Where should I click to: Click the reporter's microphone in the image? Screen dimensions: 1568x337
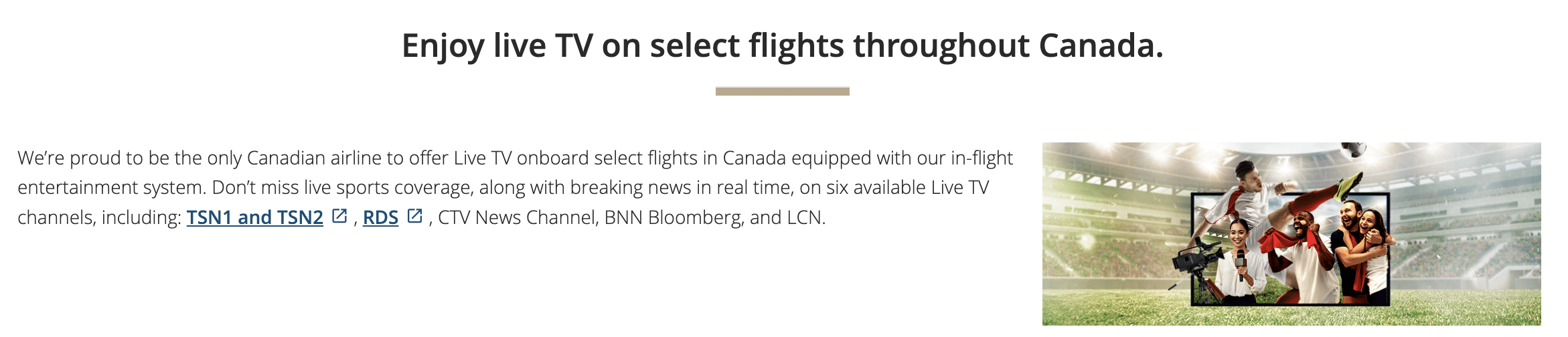point(1240,262)
